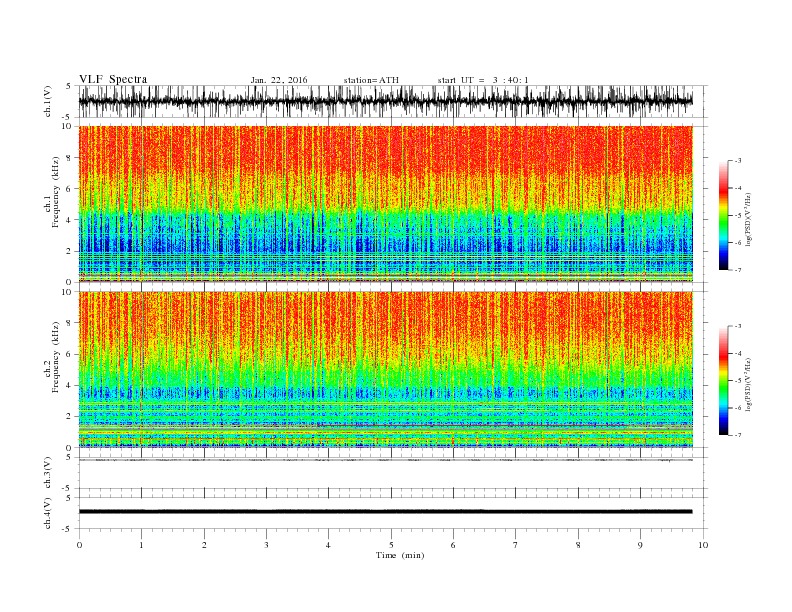Viewport: 792px width, 612px height.
Task: Click the ch.1 spectrogram color bar
Action: (723, 215)
